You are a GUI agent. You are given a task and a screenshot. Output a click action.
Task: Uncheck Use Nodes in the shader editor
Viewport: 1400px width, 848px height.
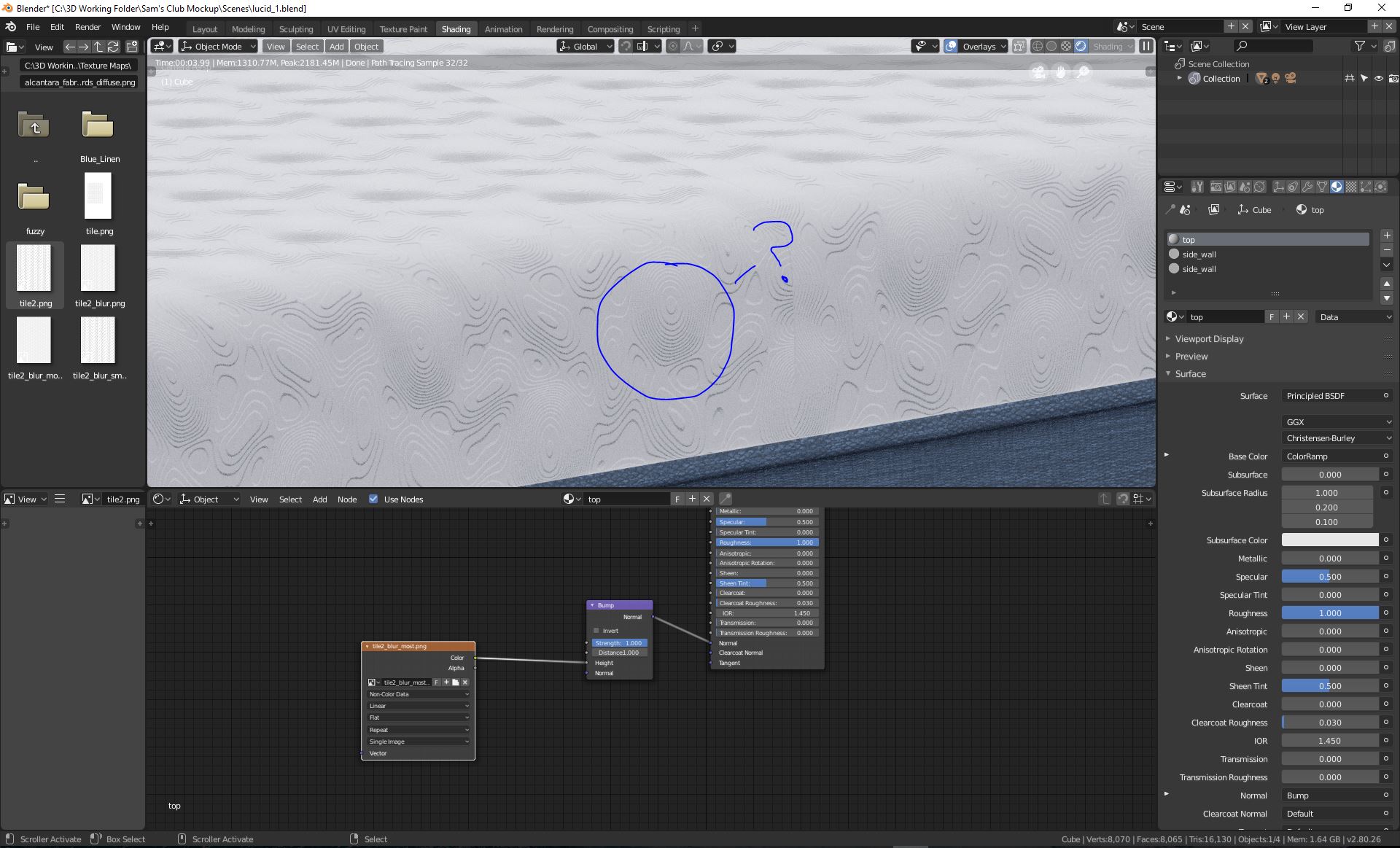pos(374,499)
